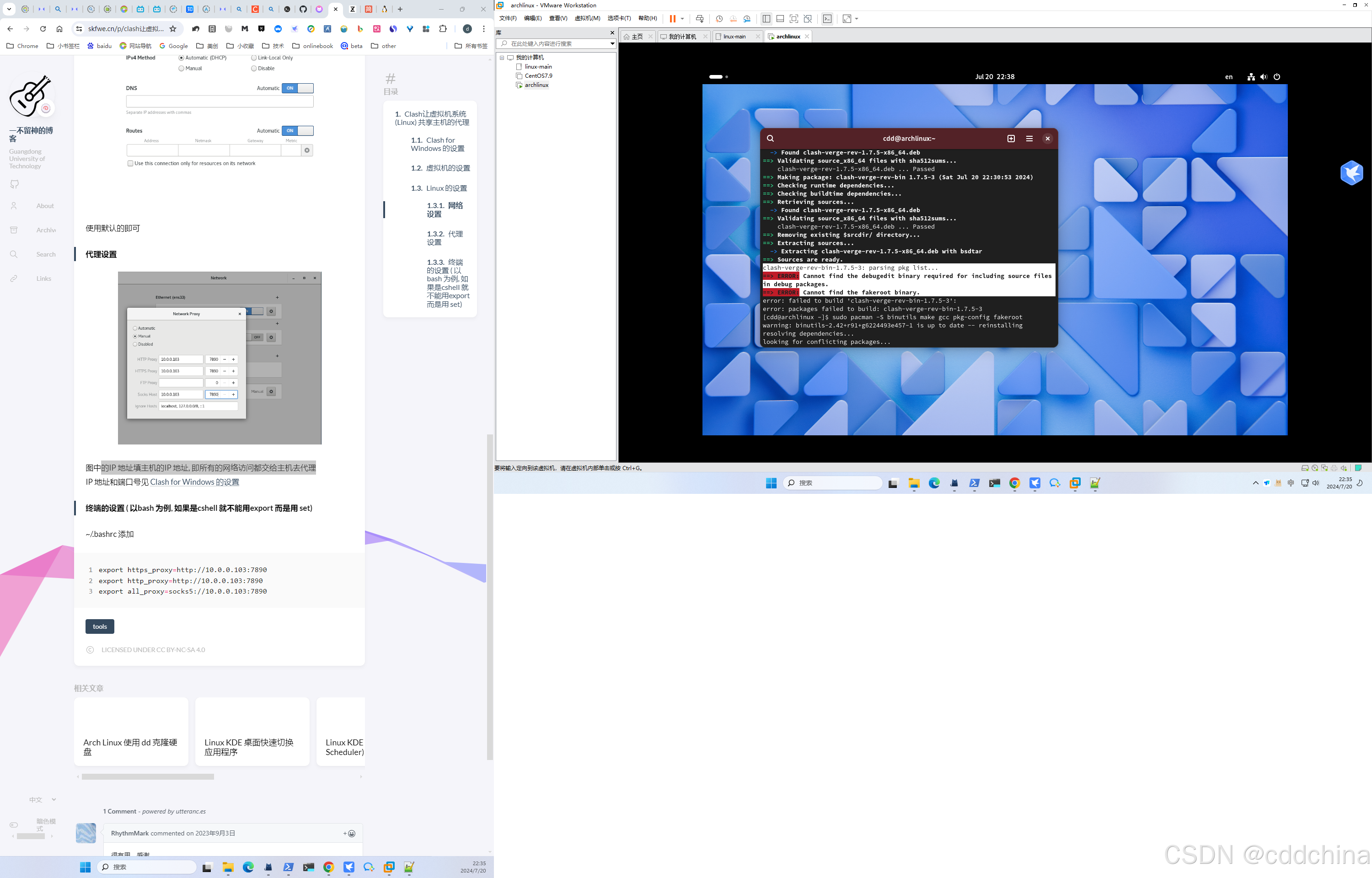Enter VMware full screen mode

(x=793, y=19)
